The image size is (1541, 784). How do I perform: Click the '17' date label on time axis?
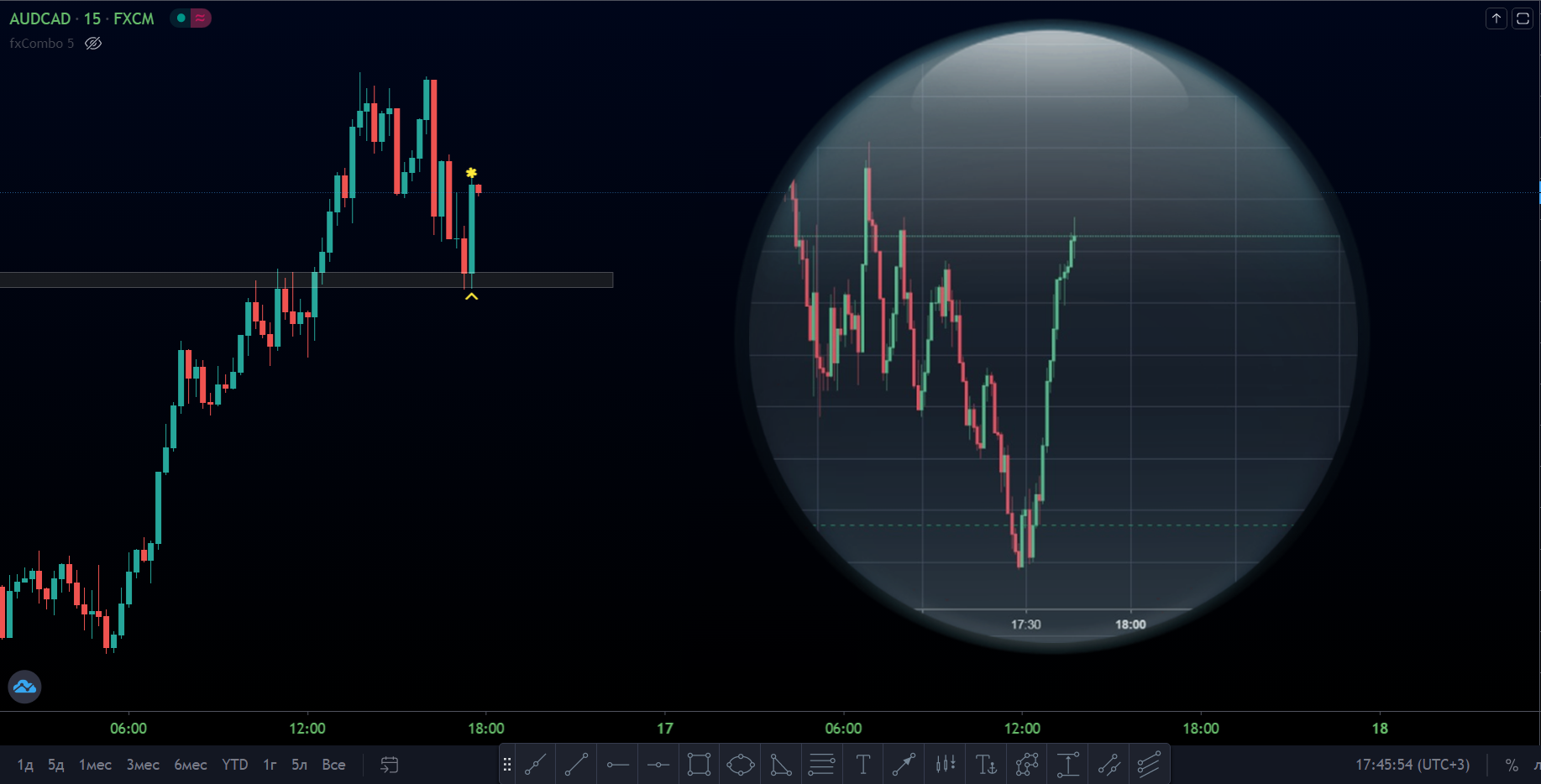tap(665, 729)
